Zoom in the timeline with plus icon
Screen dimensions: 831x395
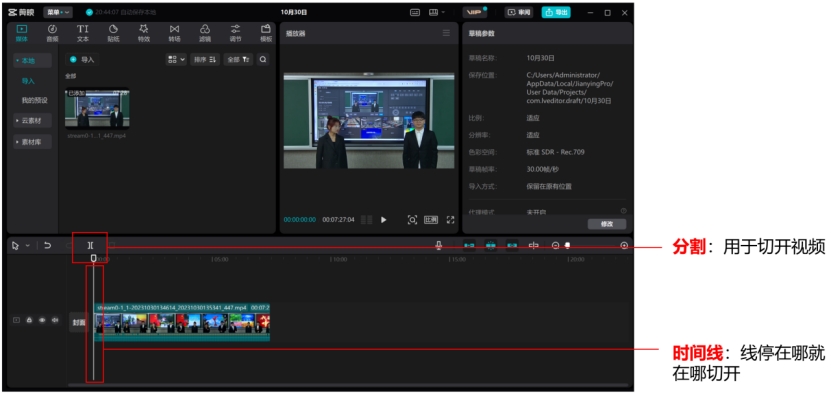click(x=624, y=245)
